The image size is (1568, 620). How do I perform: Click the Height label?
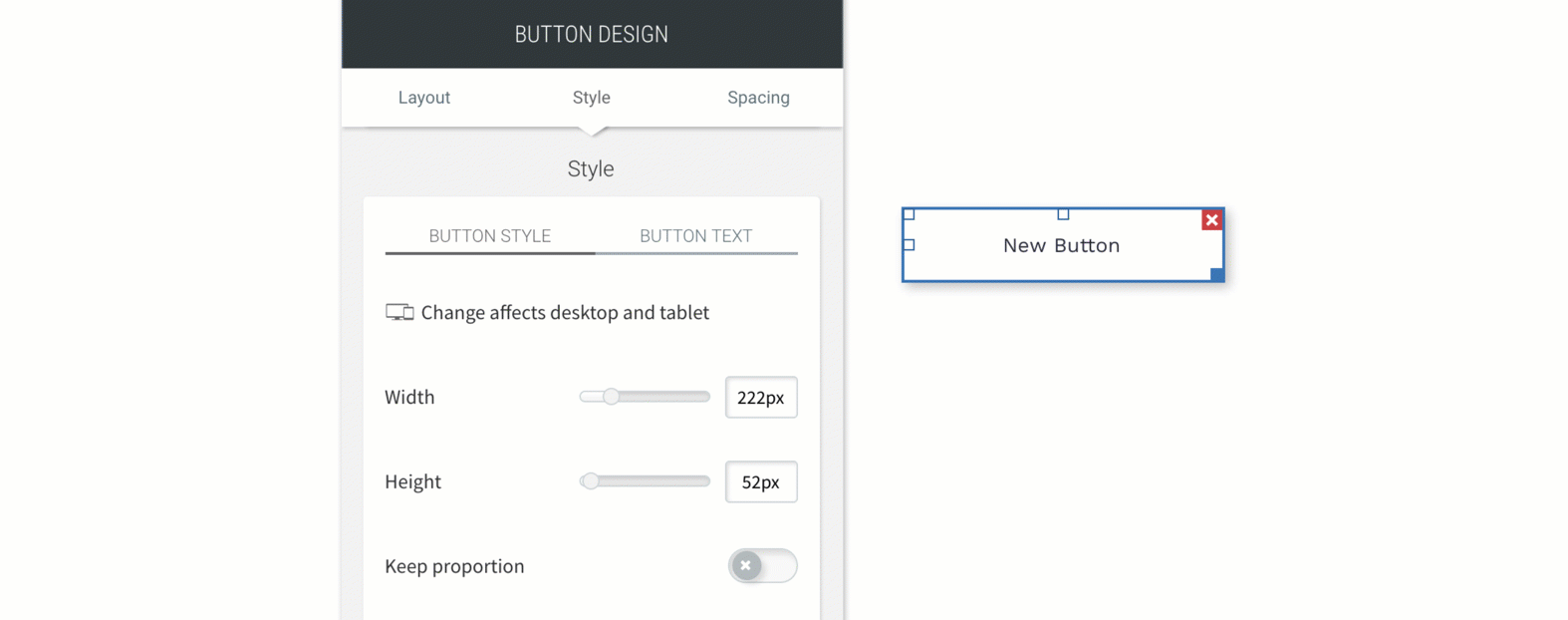click(x=412, y=481)
